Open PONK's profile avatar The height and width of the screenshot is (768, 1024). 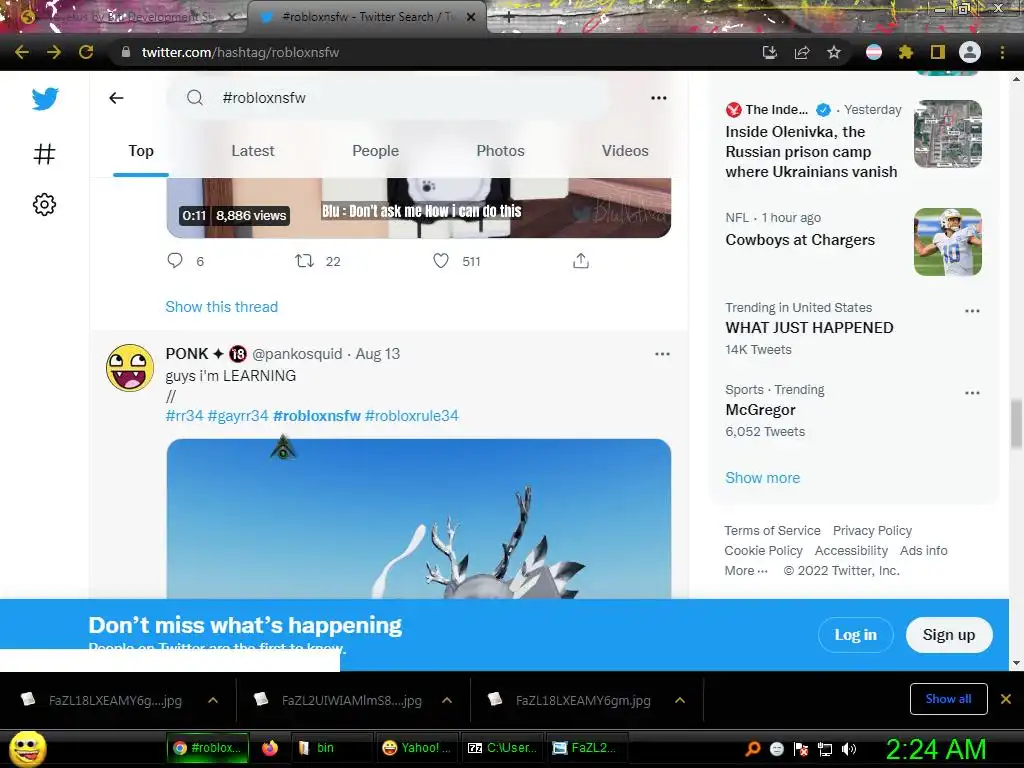[130, 368]
